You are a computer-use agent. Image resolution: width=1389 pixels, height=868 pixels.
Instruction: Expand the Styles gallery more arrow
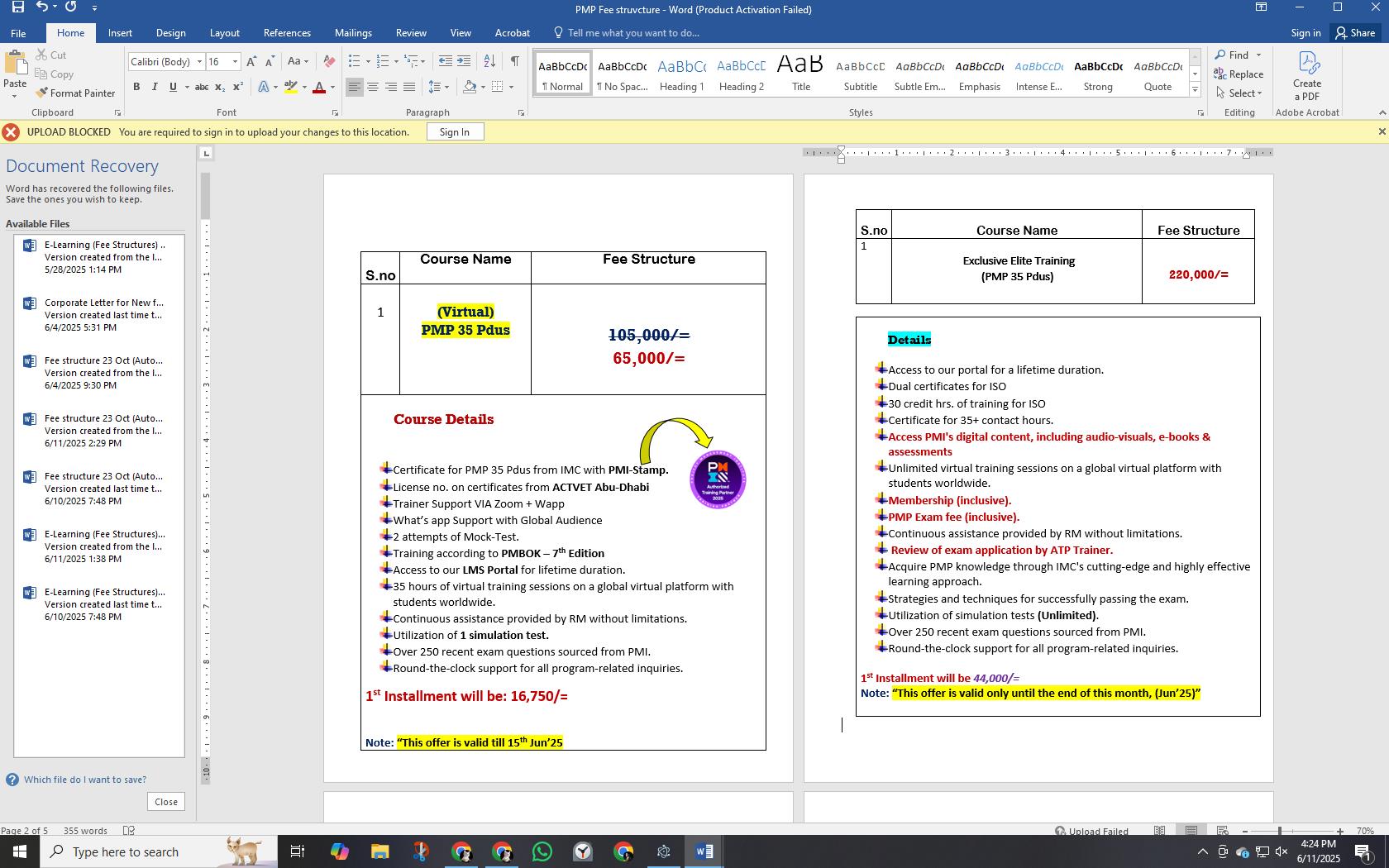pyautogui.click(x=1195, y=88)
